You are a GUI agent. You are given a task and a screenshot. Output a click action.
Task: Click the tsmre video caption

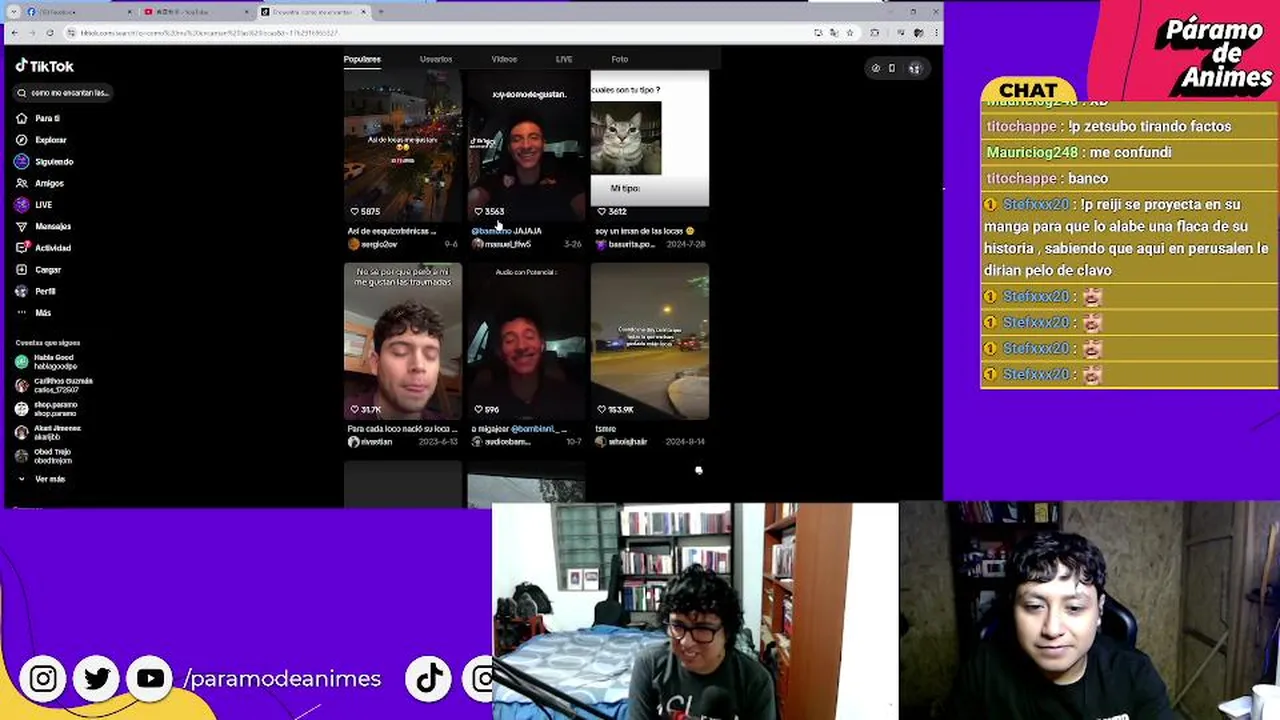(x=606, y=429)
